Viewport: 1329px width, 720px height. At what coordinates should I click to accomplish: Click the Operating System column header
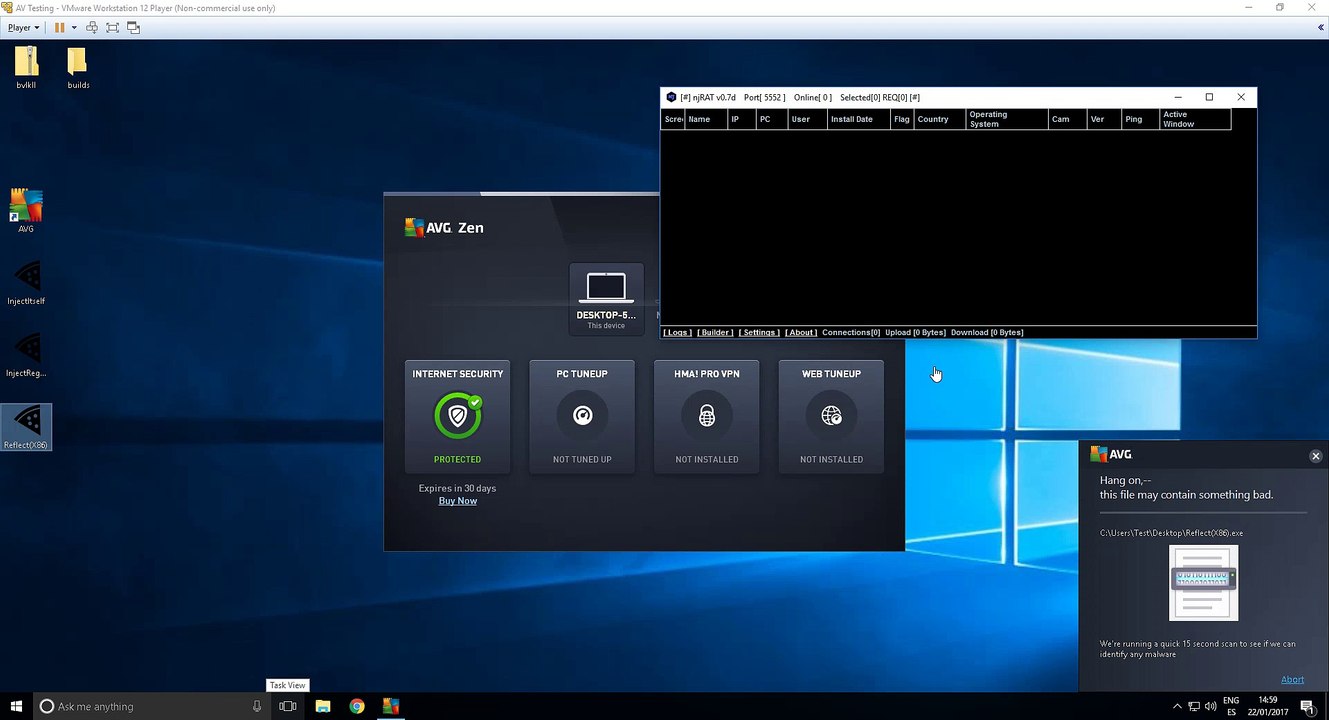1007,119
